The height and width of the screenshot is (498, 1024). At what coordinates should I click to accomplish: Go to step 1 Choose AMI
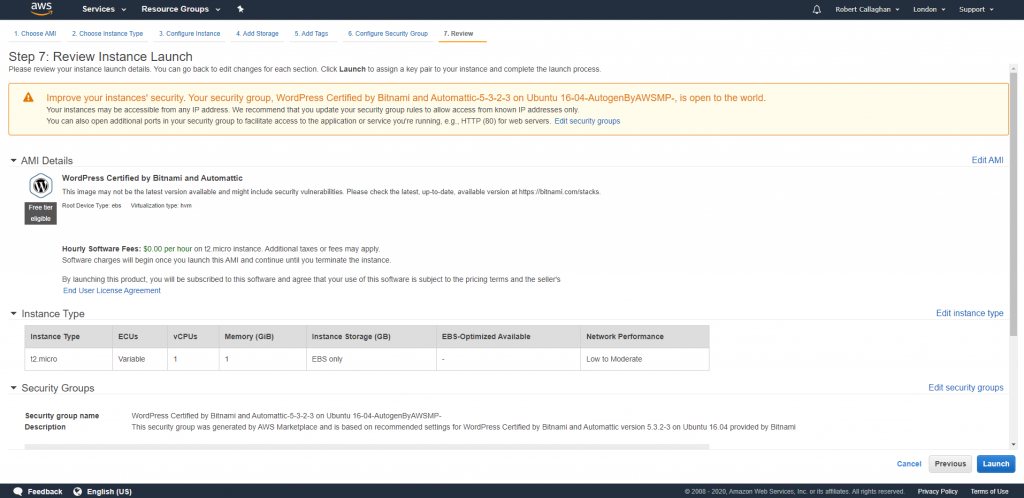point(35,33)
